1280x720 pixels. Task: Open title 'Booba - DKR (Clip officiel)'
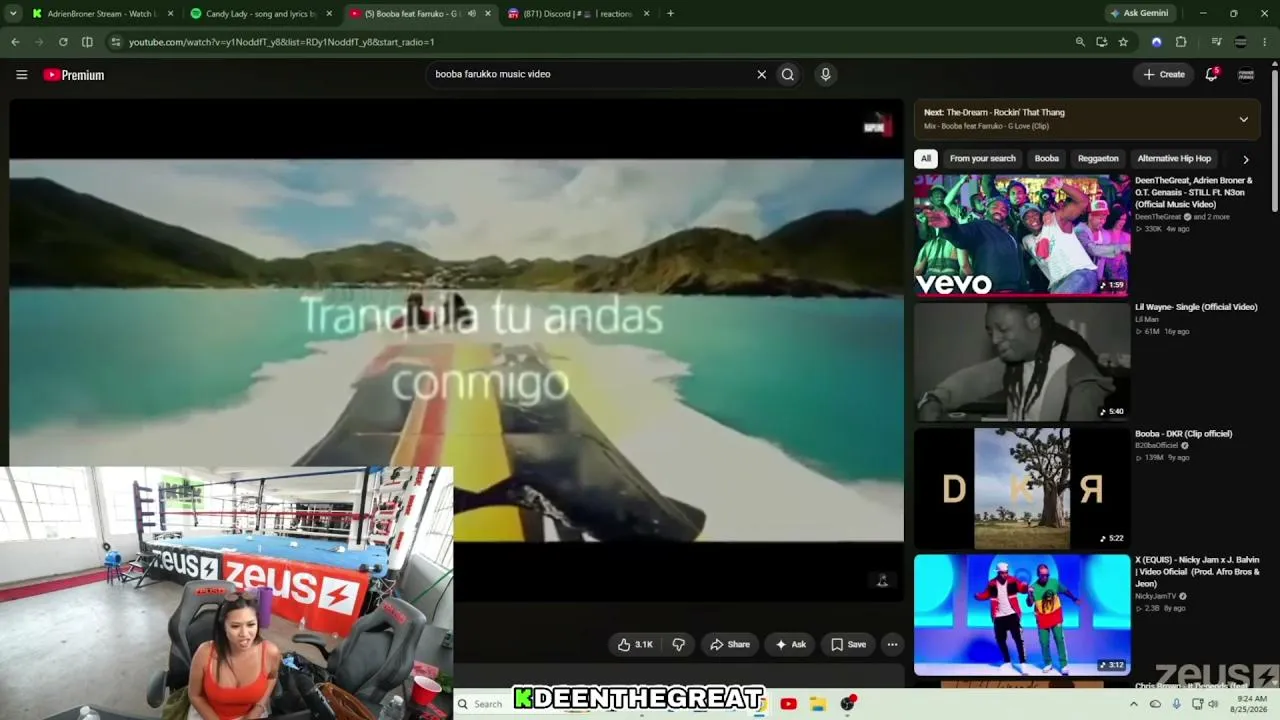(1183, 434)
